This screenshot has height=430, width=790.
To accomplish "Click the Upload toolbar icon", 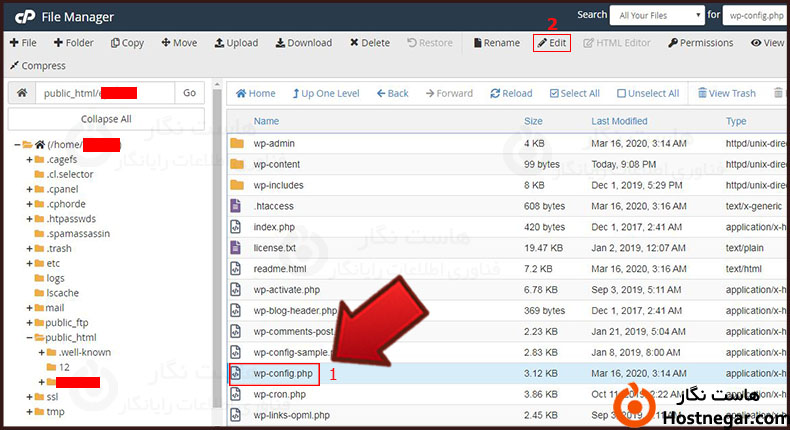I will pyautogui.click(x=236, y=43).
